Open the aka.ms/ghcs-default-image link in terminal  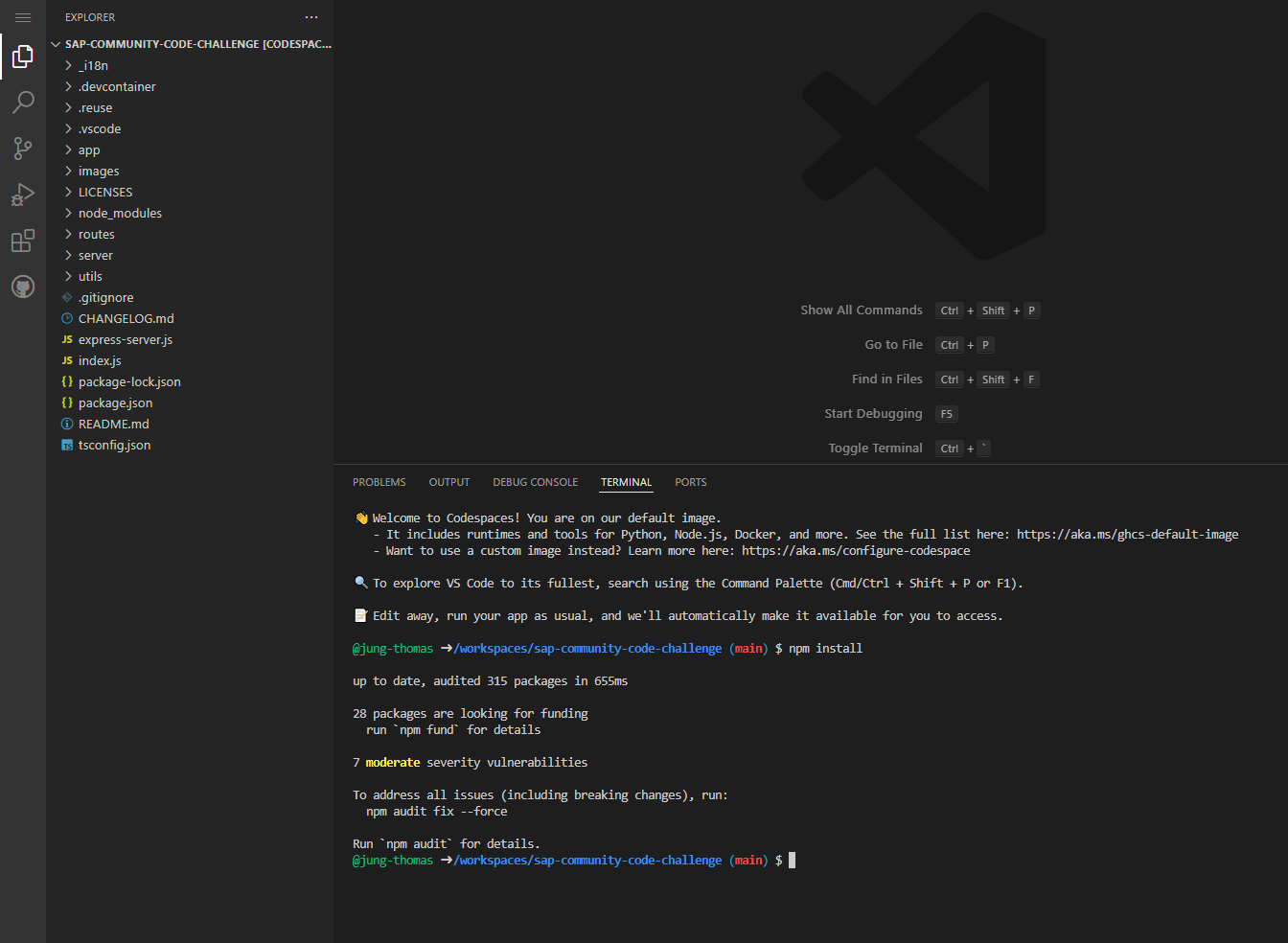click(x=1127, y=534)
